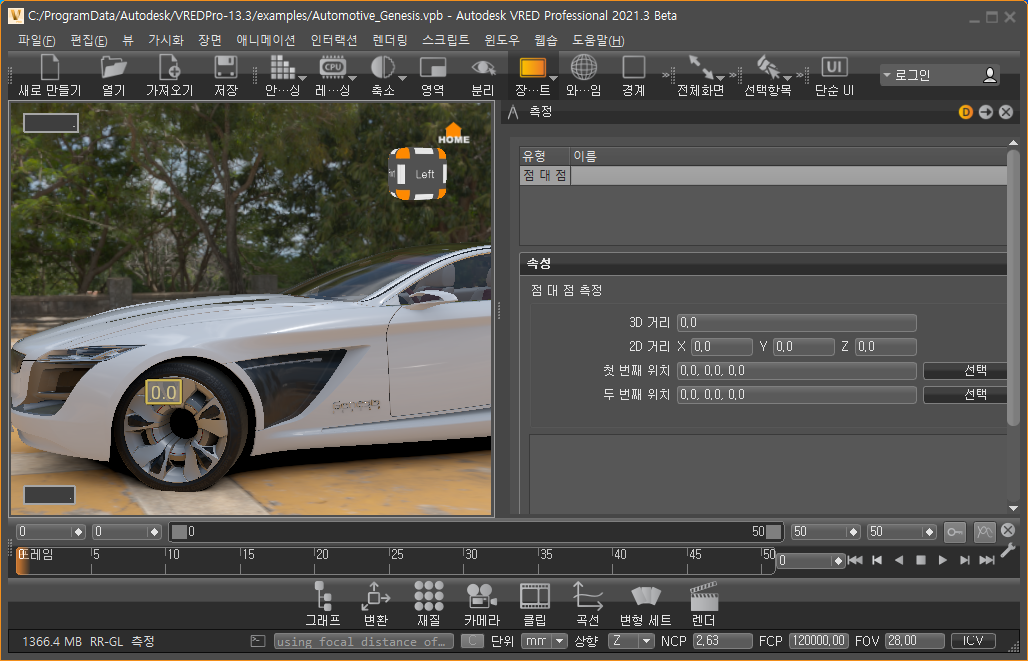This screenshot has width=1028, height=661.
Task: Click the 클립 clip maker icon
Action: pos(535,597)
